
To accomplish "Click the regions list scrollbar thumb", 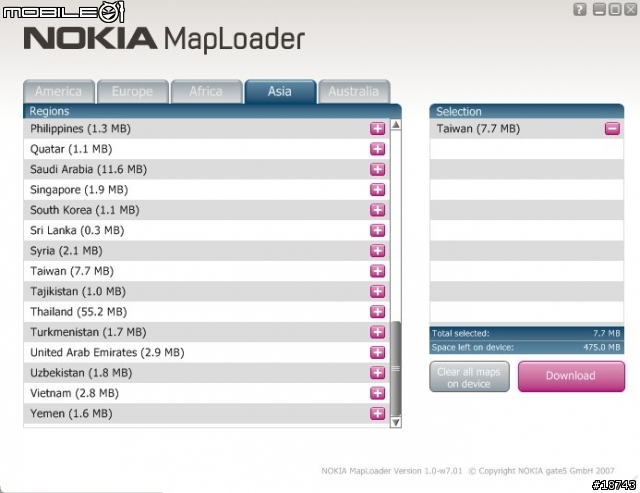I will pyautogui.click(x=396, y=369).
